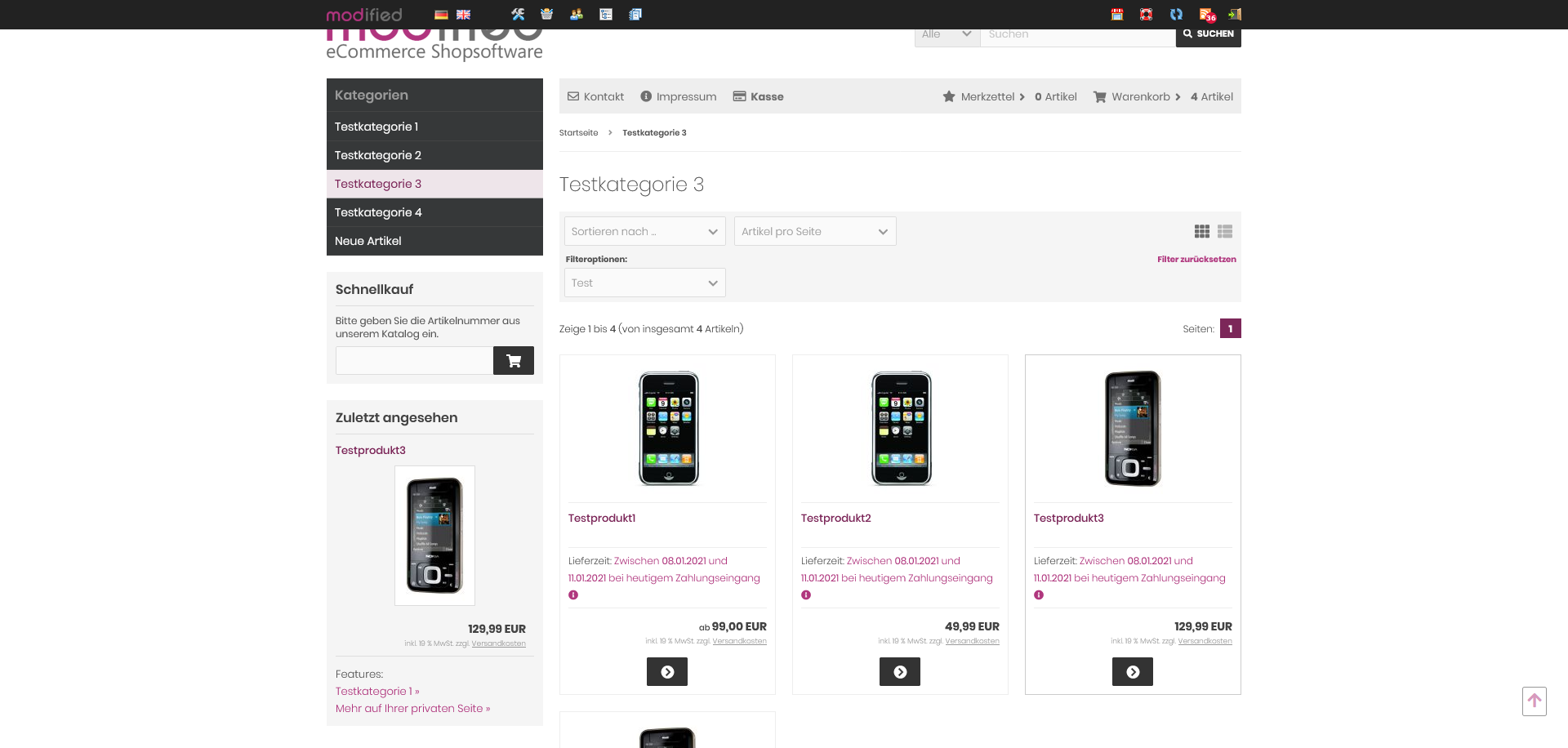Image resolution: width=1568 pixels, height=748 pixels.
Task: Open Testkategorie 1 » features link
Action: (377, 692)
